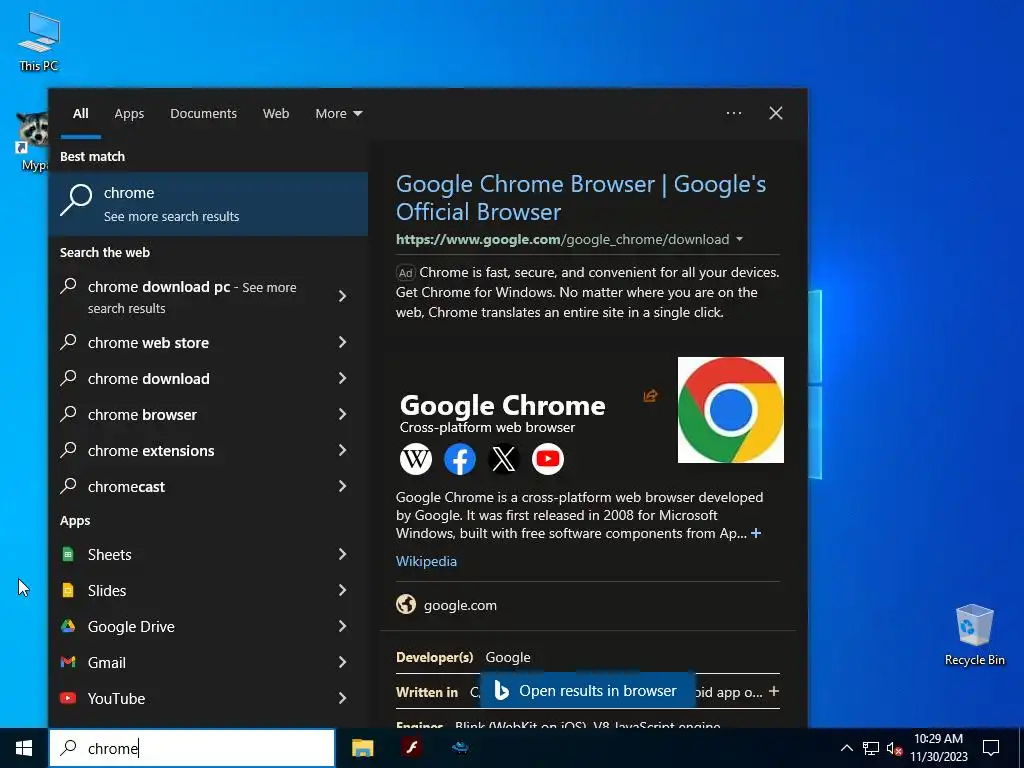The height and width of the screenshot is (768, 1024).
Task: Choose the 'chrome extensions' suggestion text
Action: [151, 451]
